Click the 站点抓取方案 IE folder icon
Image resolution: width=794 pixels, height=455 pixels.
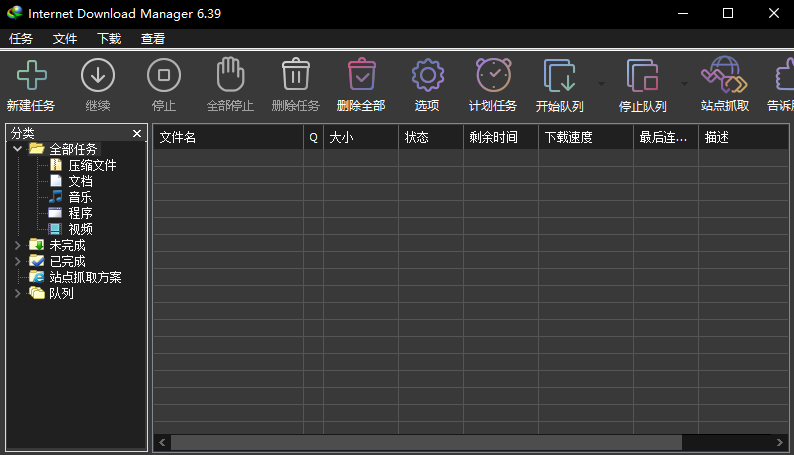[36, 277]
